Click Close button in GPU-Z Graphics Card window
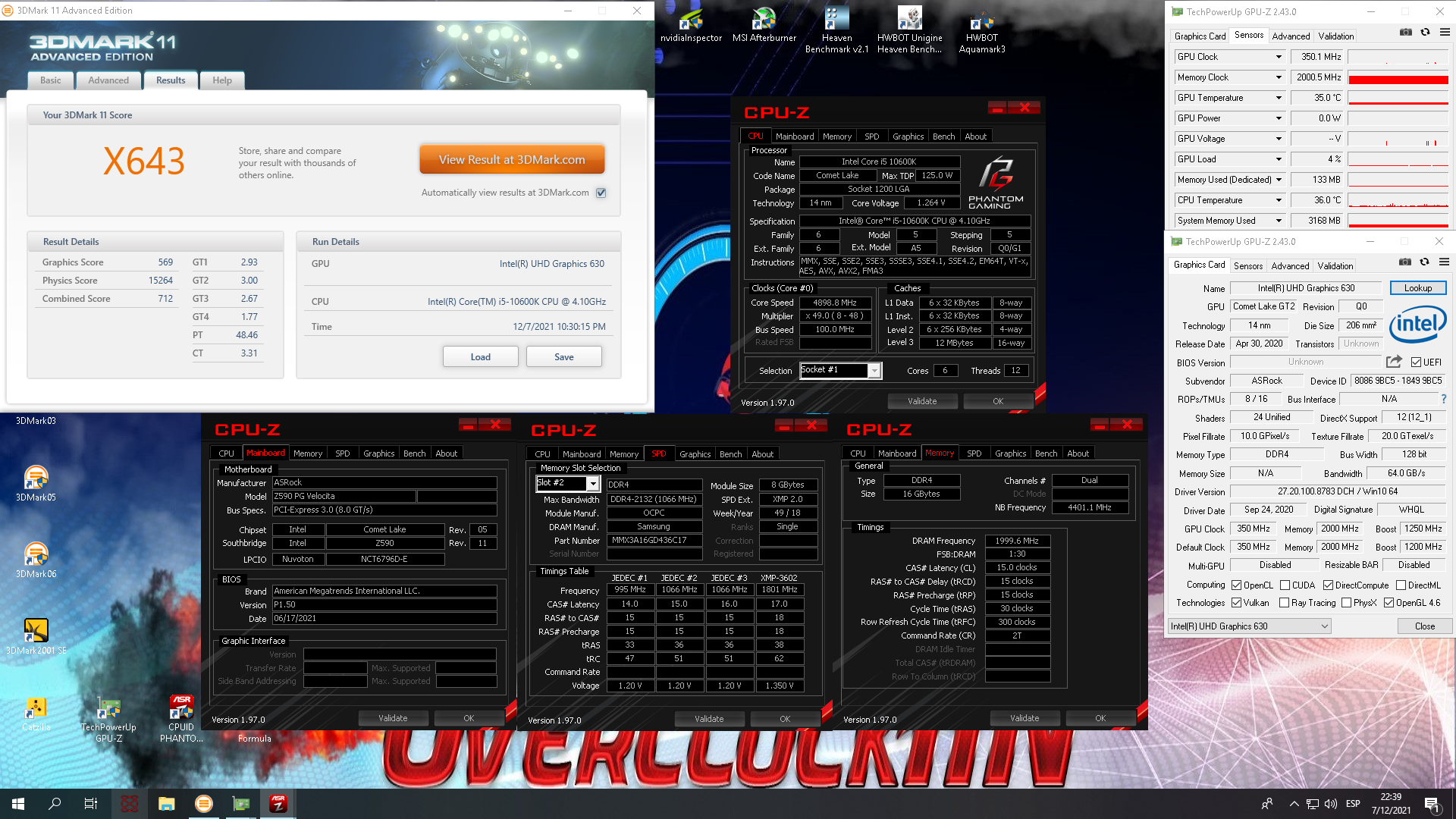The width and height of the screenshot is (1456, 819). [x=1424, y=626]
